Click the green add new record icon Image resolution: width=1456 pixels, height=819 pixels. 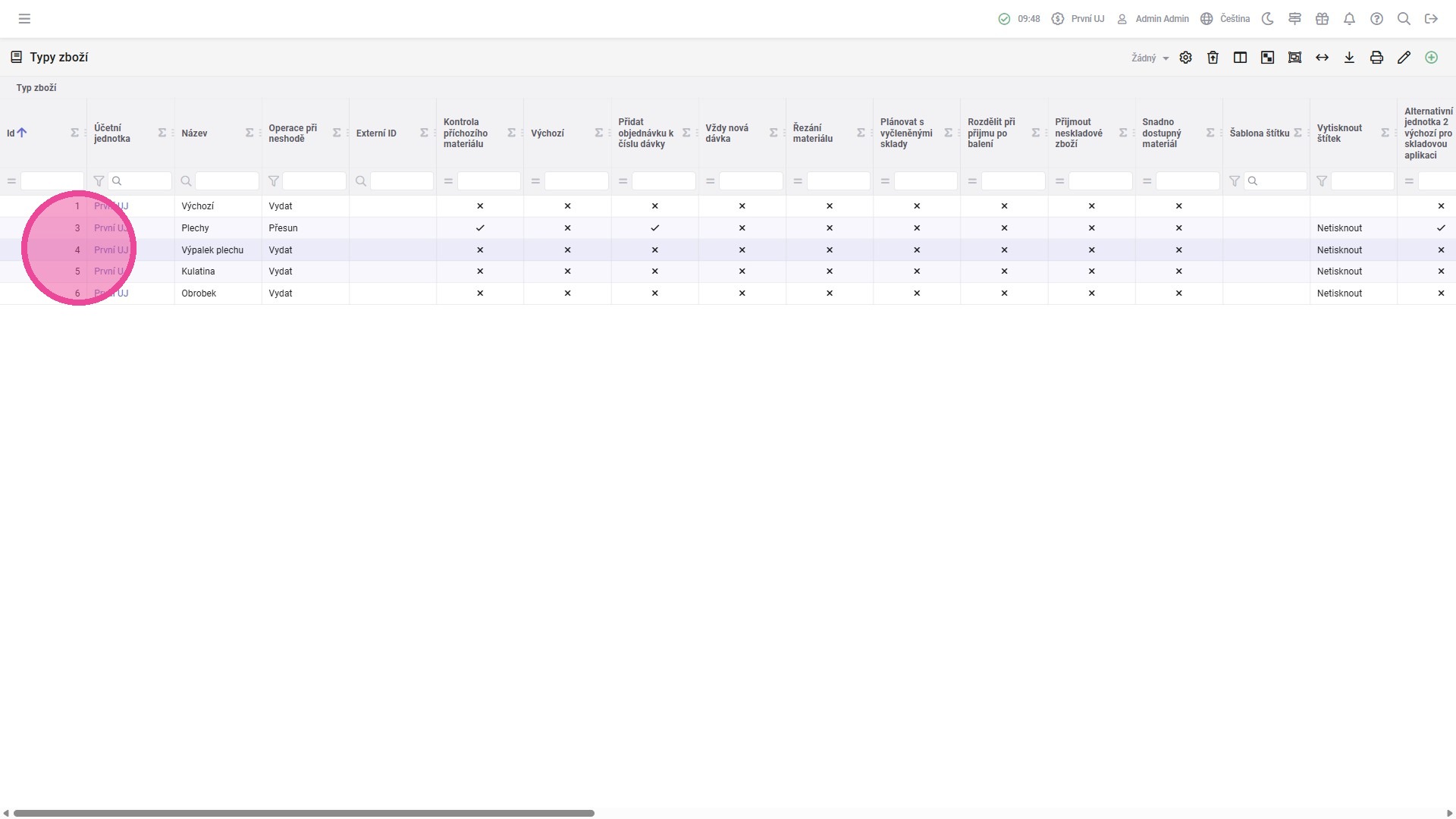(x=1431, y=58)
